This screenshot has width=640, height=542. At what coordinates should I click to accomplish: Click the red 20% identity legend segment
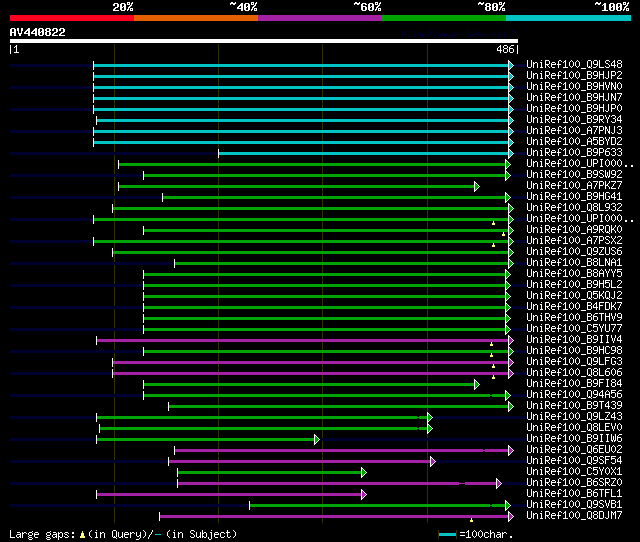click(x=72, y=18)
